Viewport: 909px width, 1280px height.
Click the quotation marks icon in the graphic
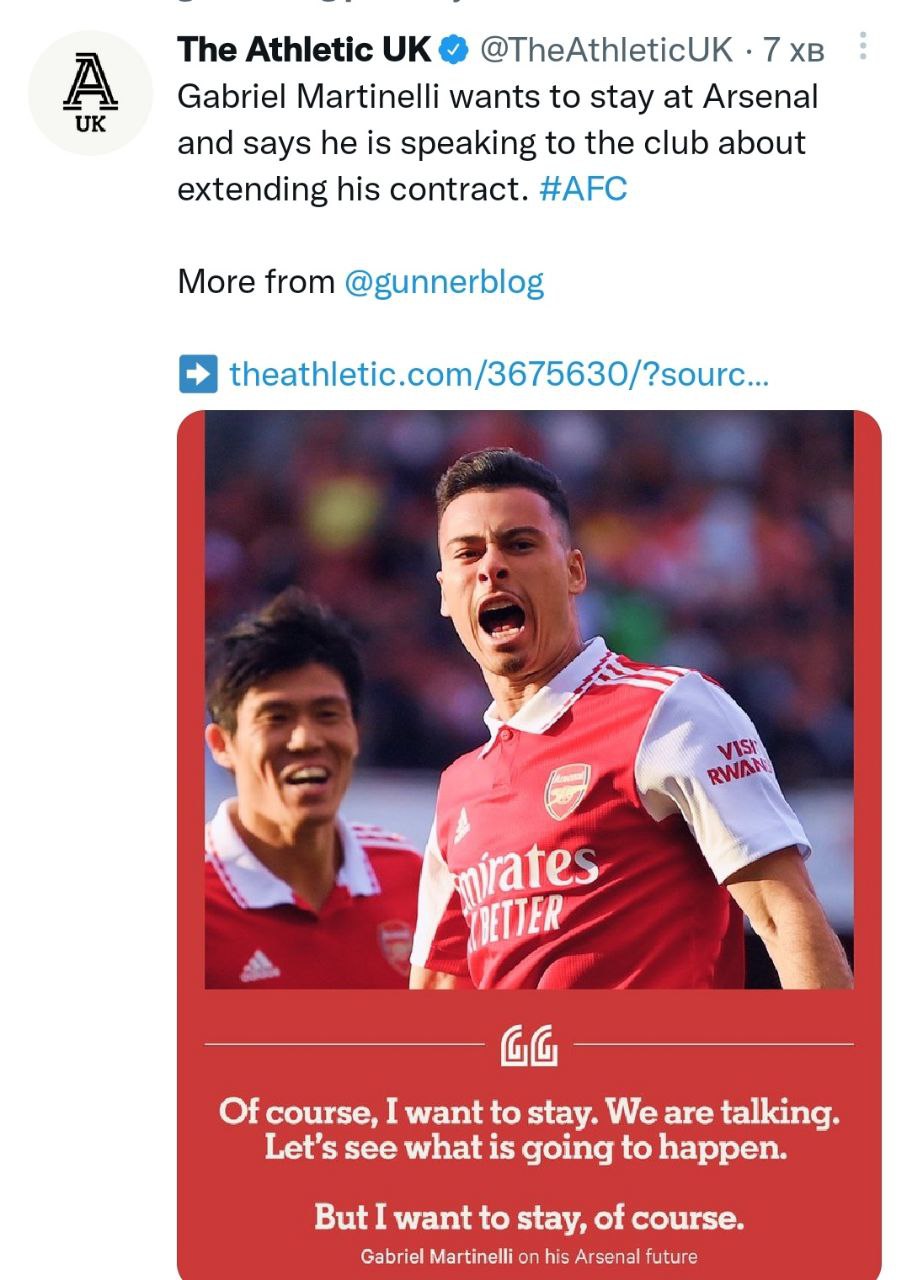[x=528, y=1045]
